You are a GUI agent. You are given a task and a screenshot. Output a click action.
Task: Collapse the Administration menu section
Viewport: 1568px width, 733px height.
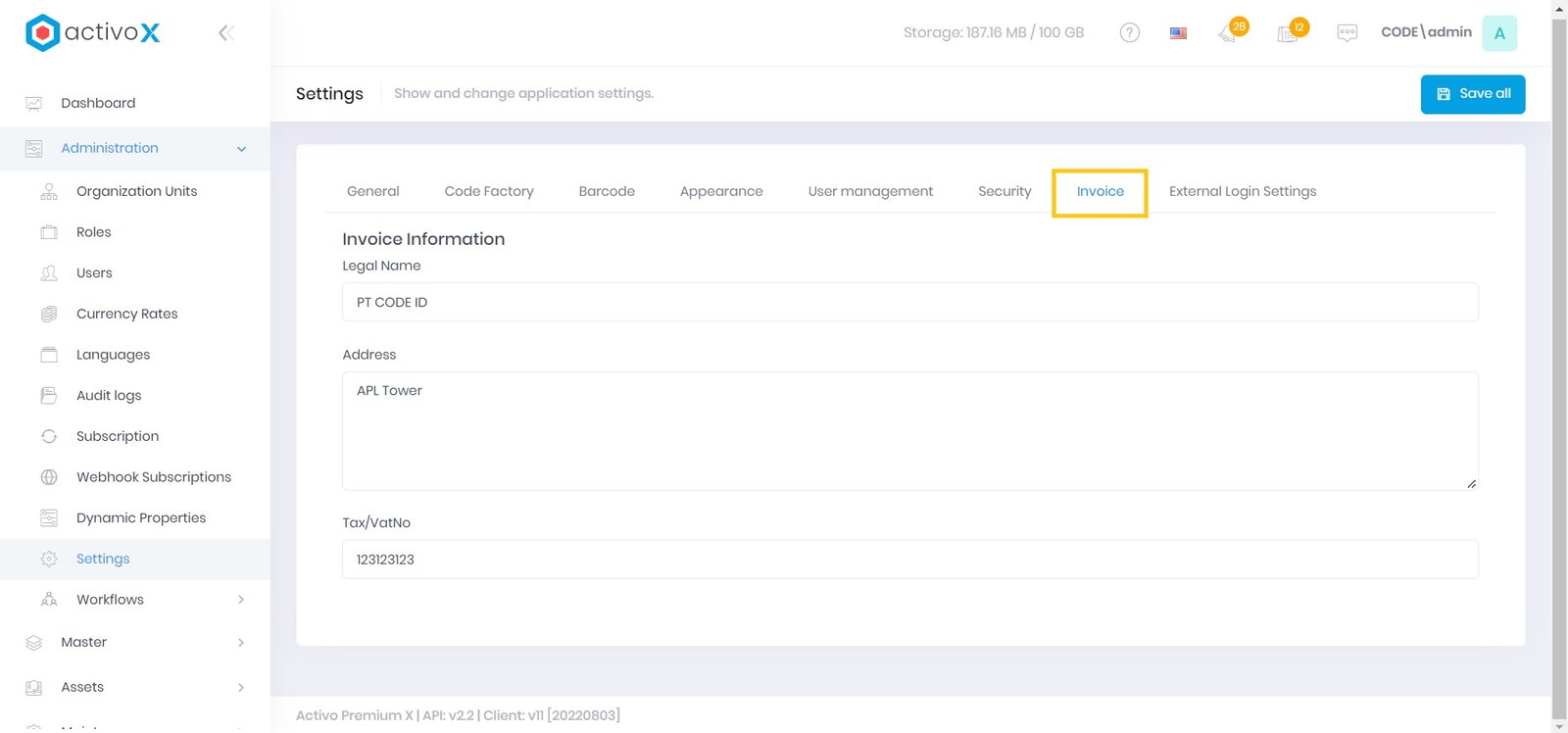click(x=241, y=149)
